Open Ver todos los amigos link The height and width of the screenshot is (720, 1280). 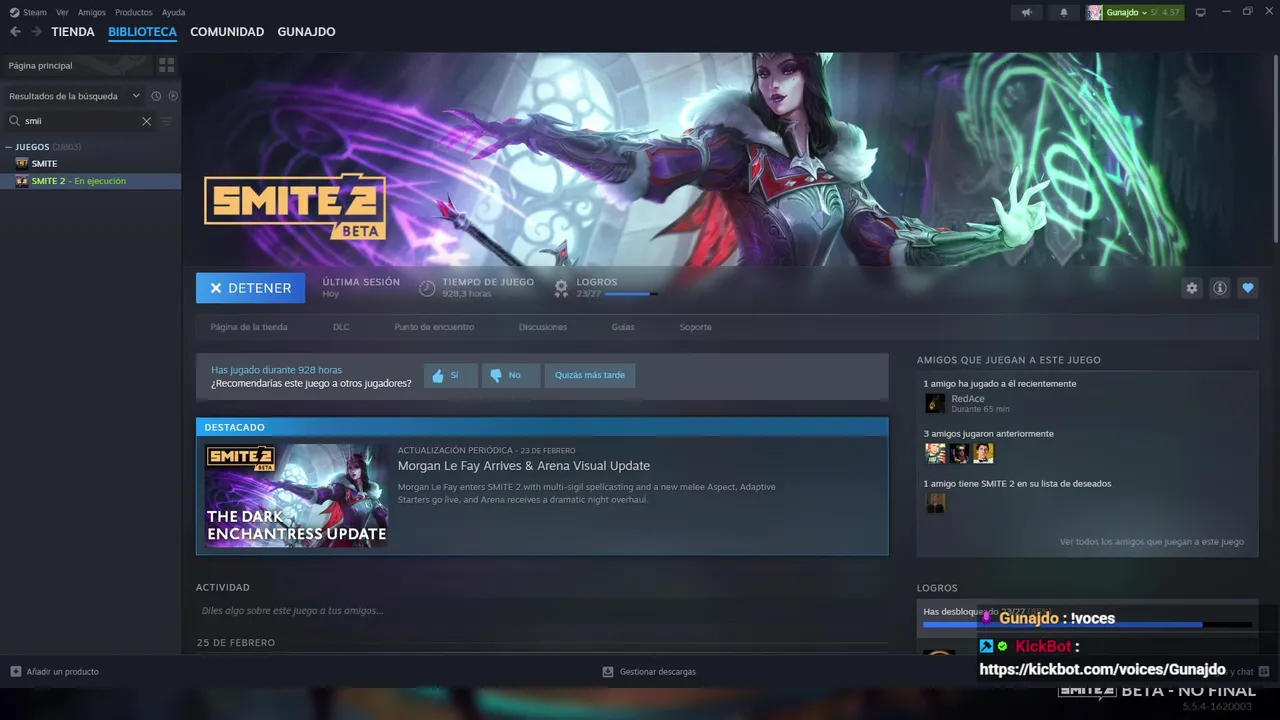click(1151, 542)
